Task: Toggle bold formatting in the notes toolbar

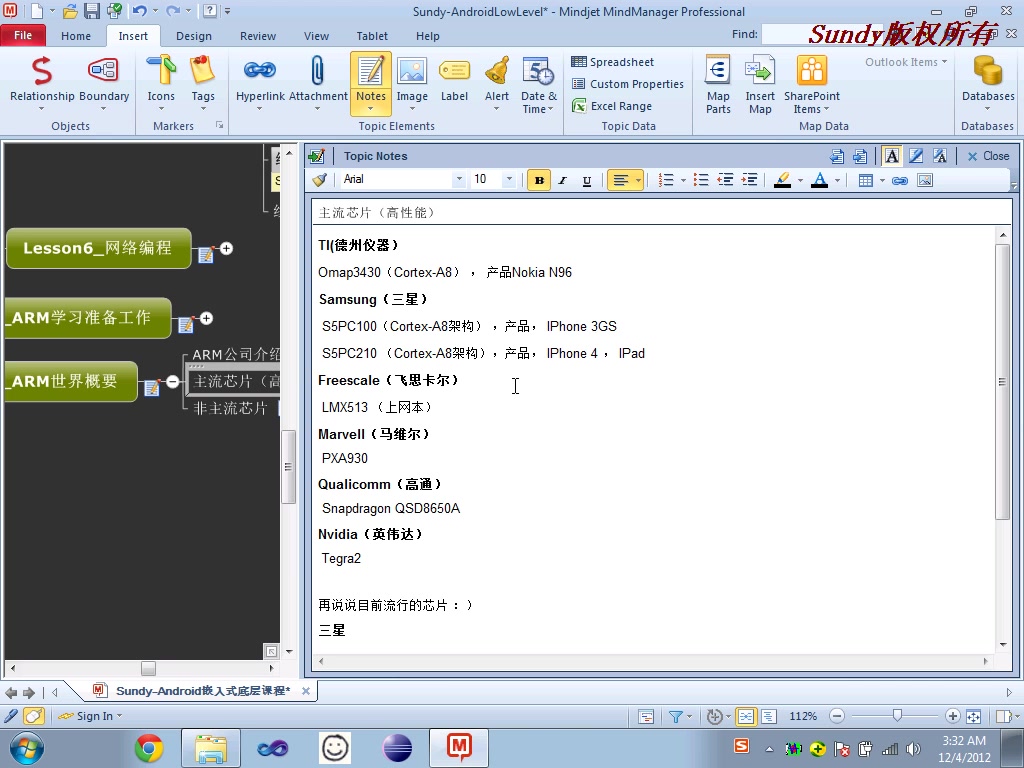Action: coord(538,180)
